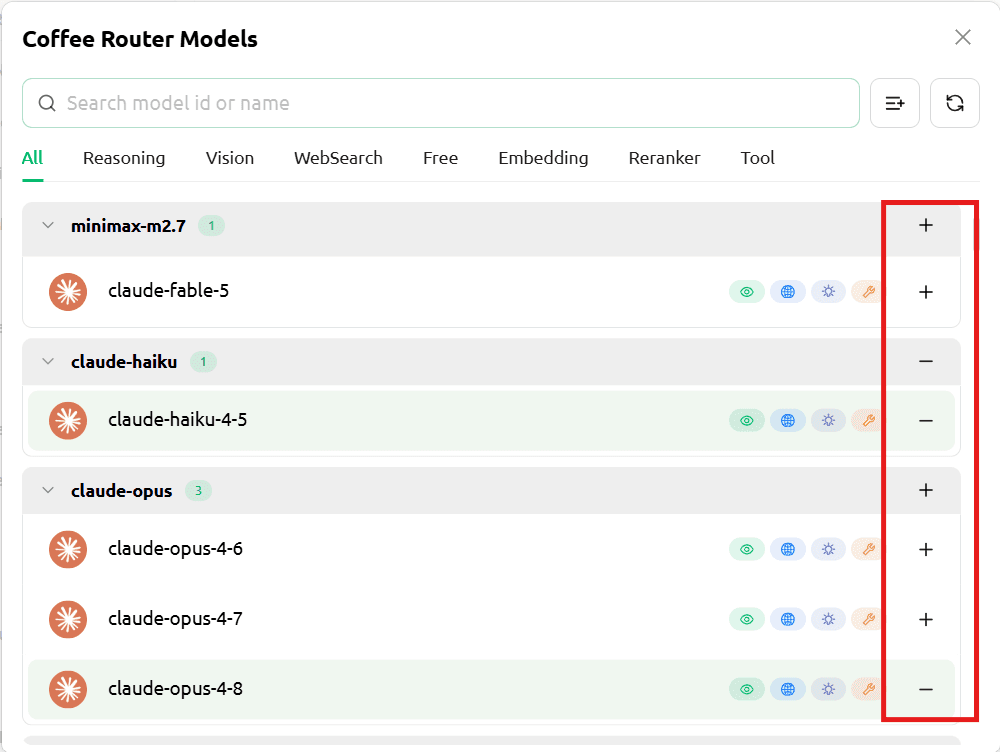Remove all models in claude-haiku group

(x=926, y=362)
